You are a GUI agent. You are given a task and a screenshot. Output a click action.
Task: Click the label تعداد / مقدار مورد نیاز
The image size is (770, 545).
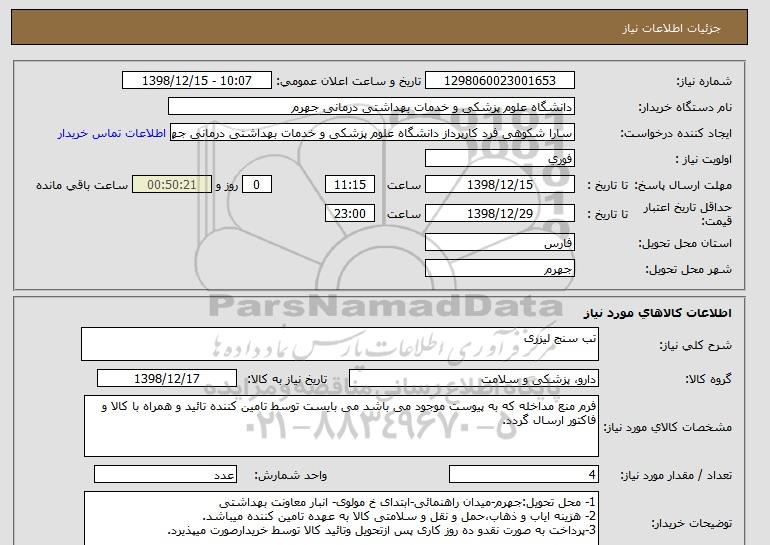[676, 475]
